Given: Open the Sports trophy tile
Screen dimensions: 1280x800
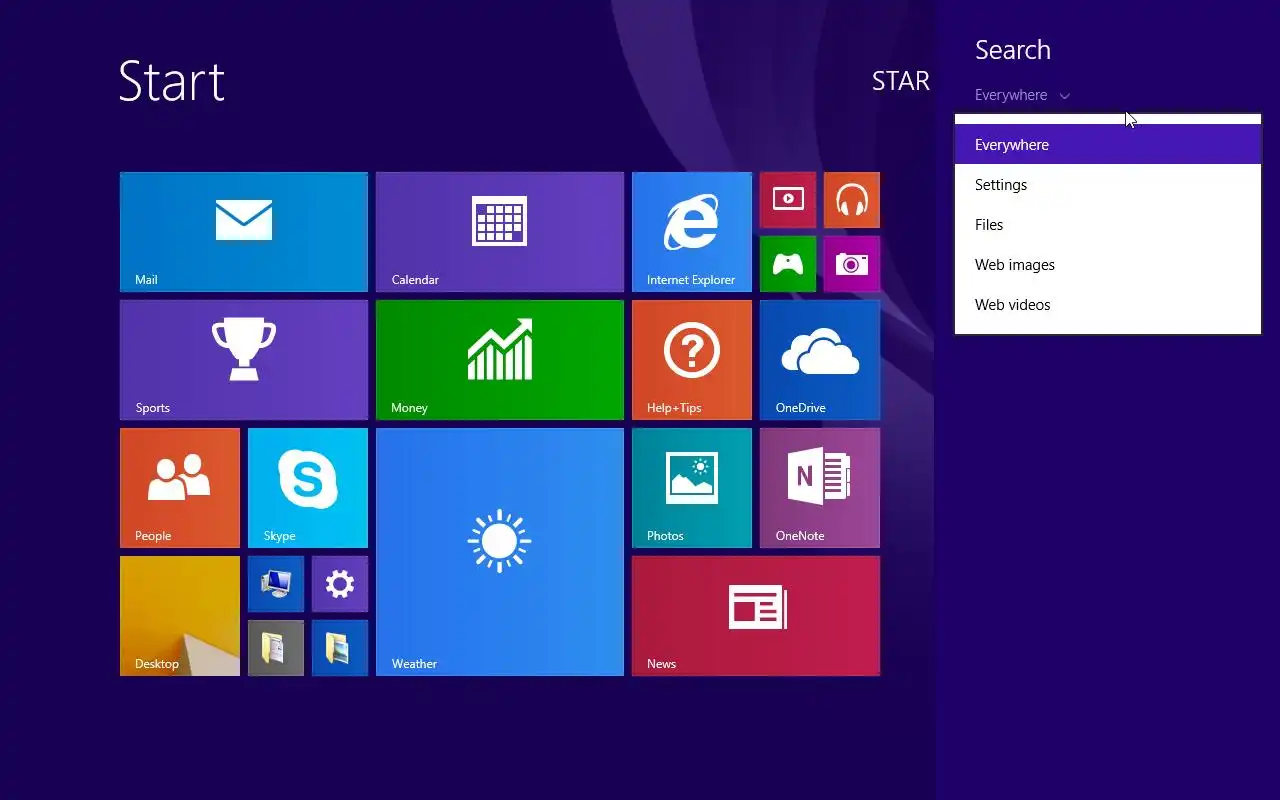Looking at the screenshot, I should point(244,360).
